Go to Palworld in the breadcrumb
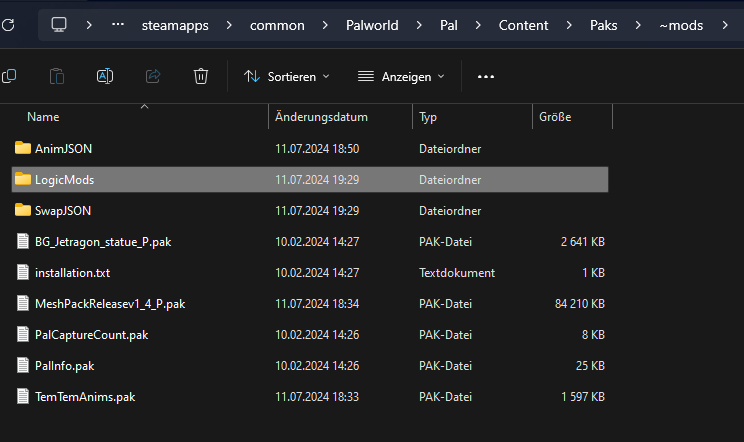Viewport: 744px width, 442px height. [372, 25]
